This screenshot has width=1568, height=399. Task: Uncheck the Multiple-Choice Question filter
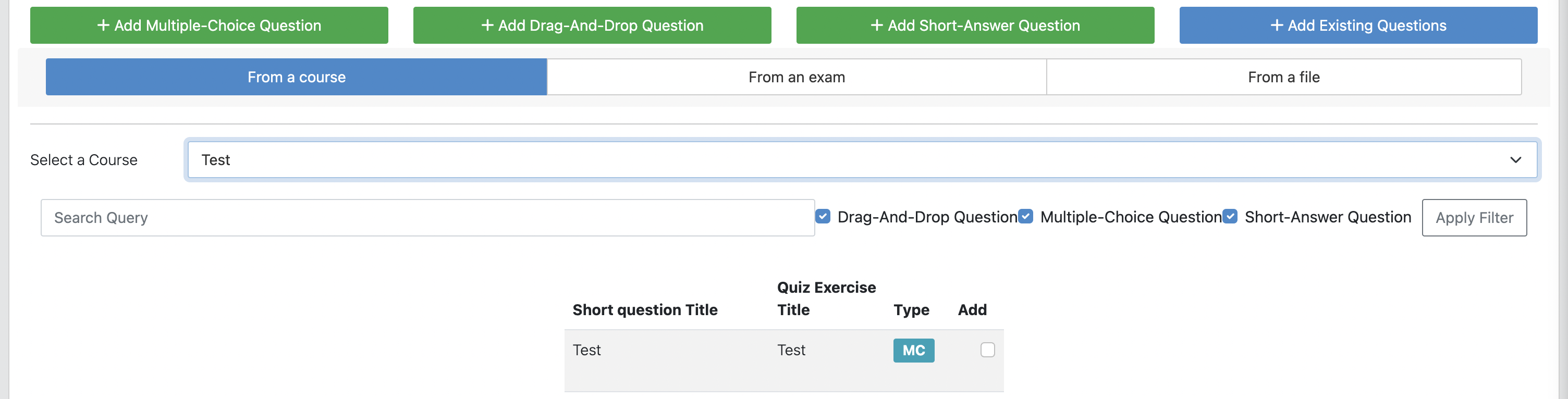click(1026, 217)
